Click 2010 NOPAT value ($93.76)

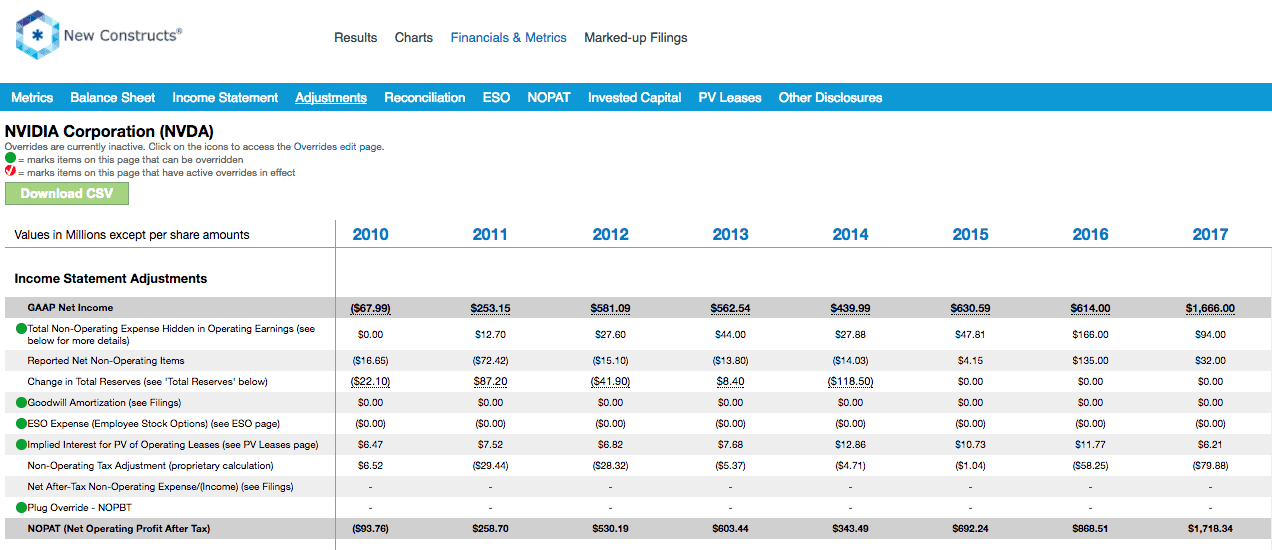(370, 529)
